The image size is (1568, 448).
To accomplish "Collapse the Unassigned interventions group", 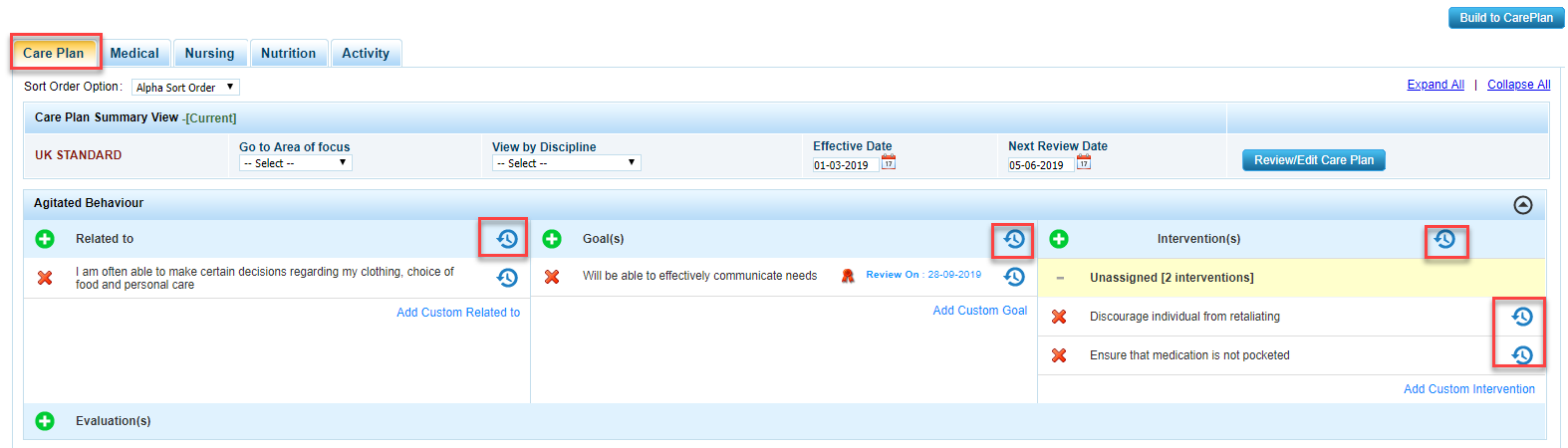I will click(1060, 278).
